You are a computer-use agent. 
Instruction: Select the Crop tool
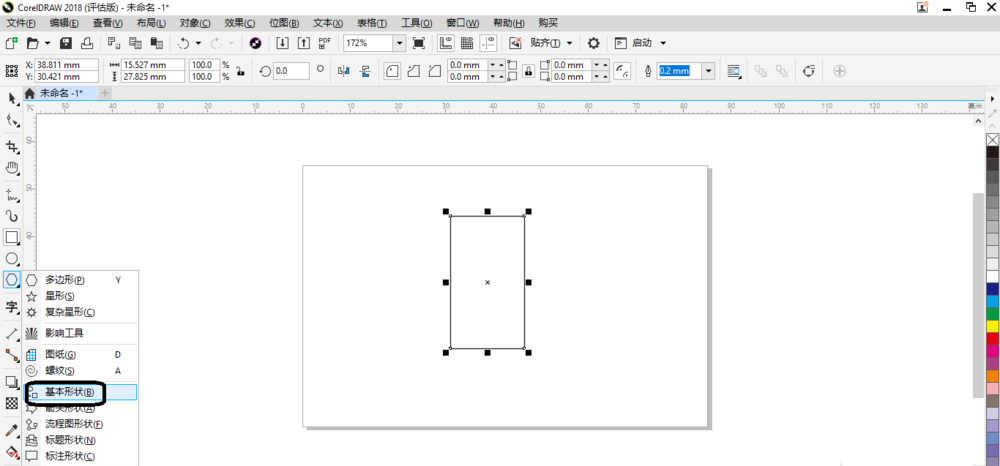coord(11,147)
